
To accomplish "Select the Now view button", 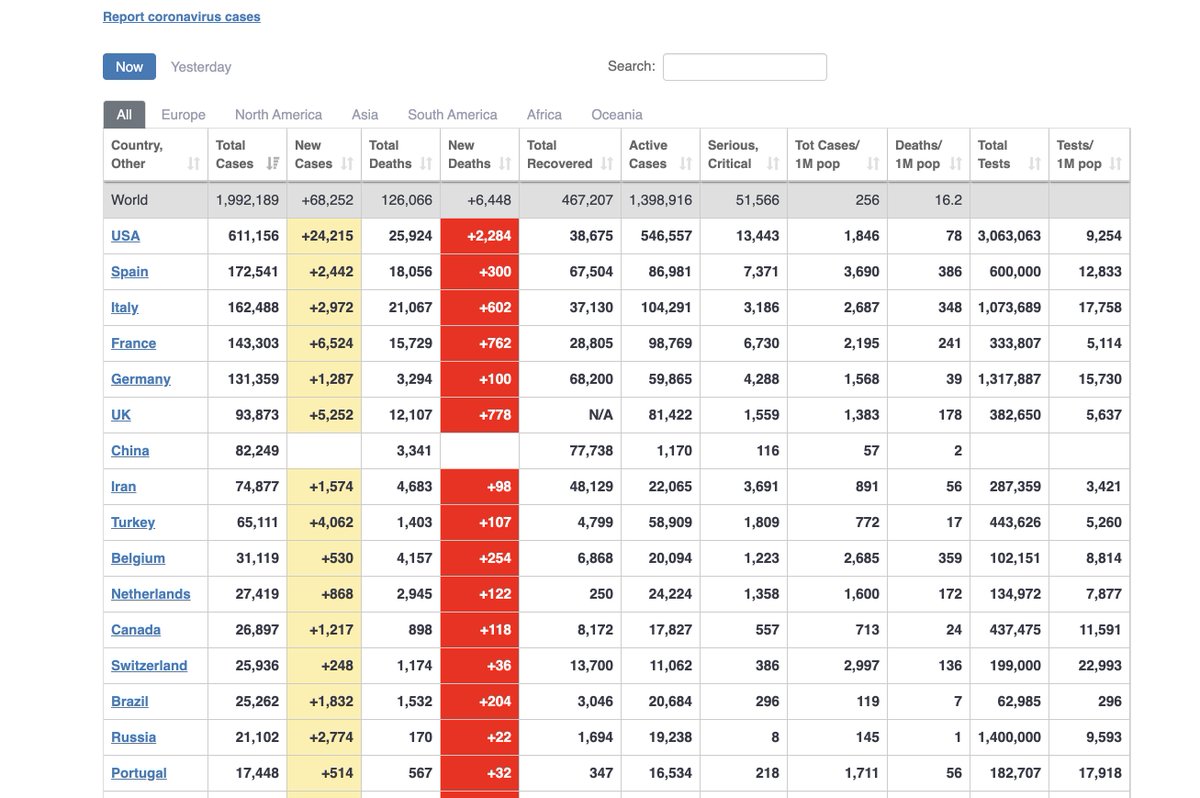I will (x=129, y=66).
